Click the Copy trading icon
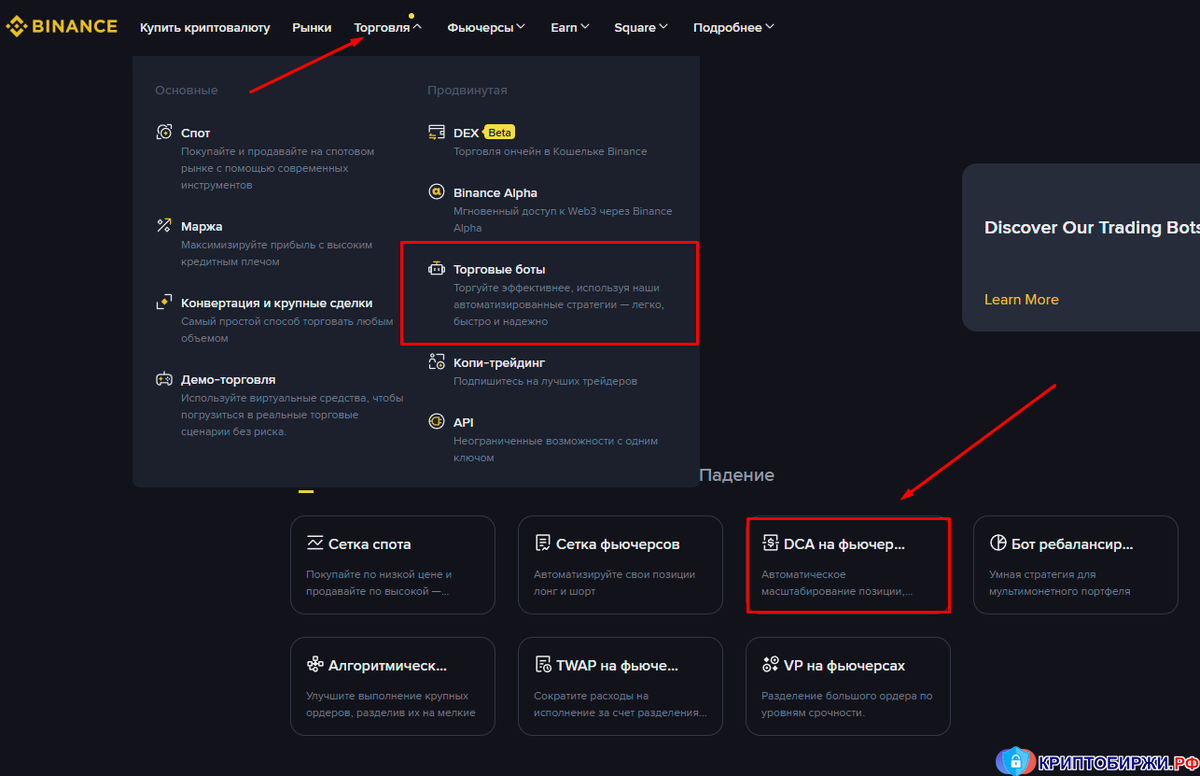Viewport: 1200px width, 776px height. 436,362
